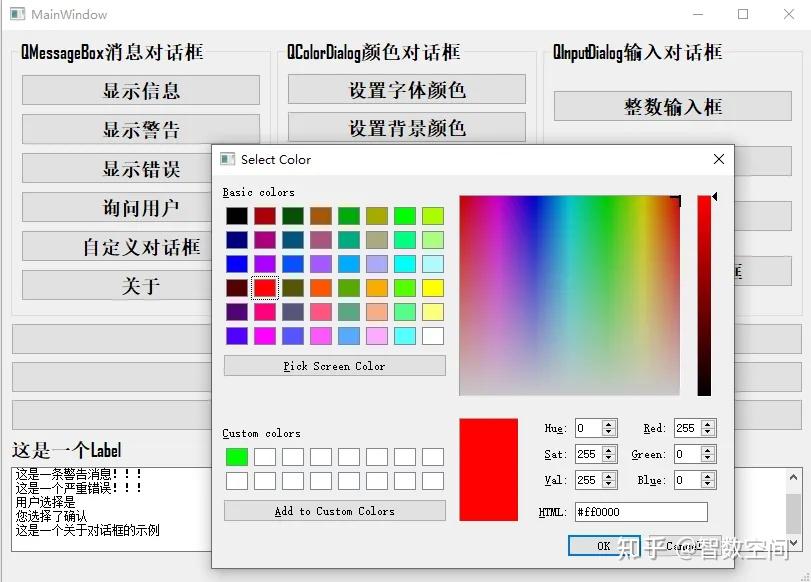Screen dimensions: 811x582
Task: Increment the Hue value with the up arrow
Action: click(x=611, y=424)
